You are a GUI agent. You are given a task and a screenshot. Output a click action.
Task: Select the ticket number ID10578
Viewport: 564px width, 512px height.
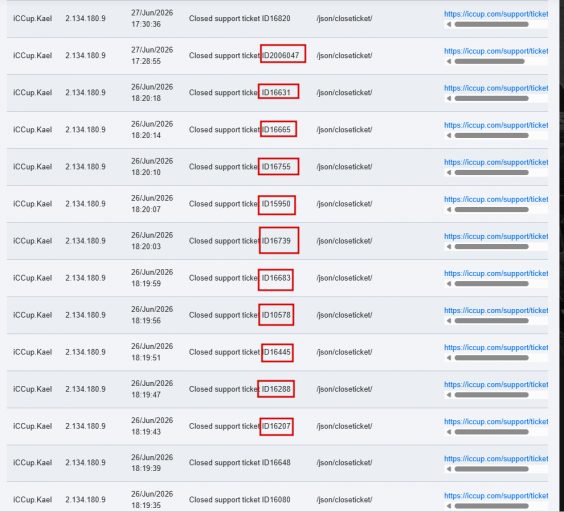click(276, 315)
